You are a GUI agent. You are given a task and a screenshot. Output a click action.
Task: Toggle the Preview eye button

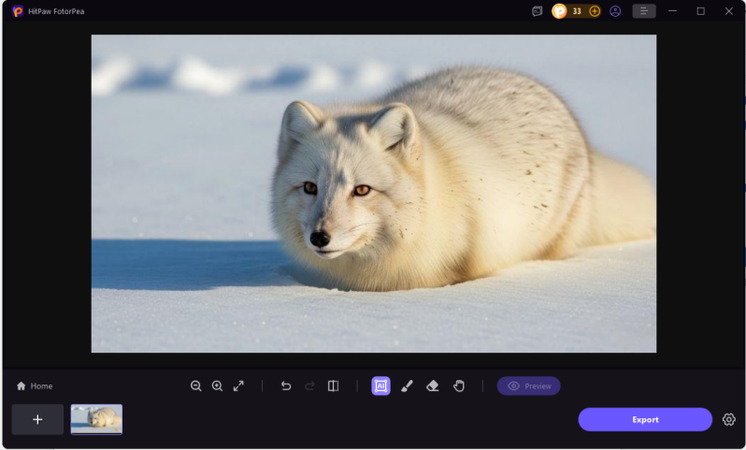[x=529, y=386]
